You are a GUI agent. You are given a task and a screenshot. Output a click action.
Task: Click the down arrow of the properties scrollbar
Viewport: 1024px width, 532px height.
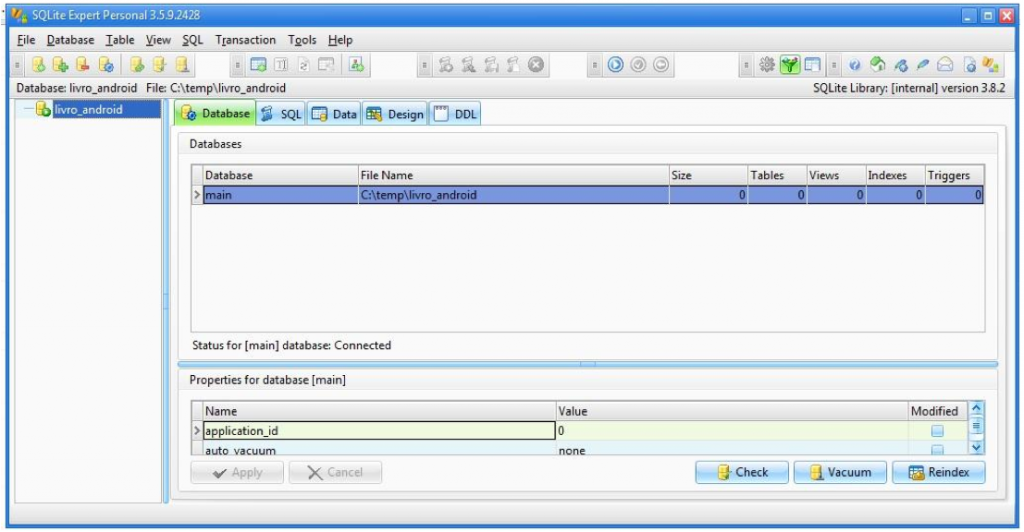[976, 447]
